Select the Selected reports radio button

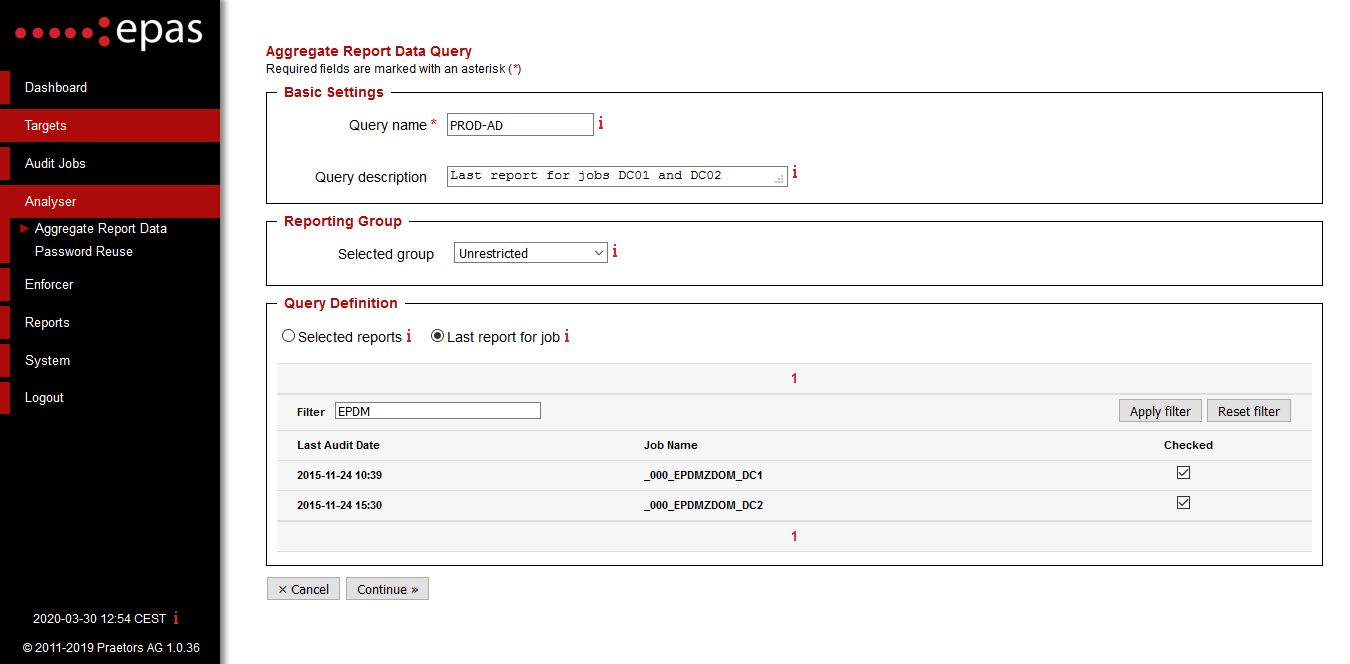(x=288, y=336)
